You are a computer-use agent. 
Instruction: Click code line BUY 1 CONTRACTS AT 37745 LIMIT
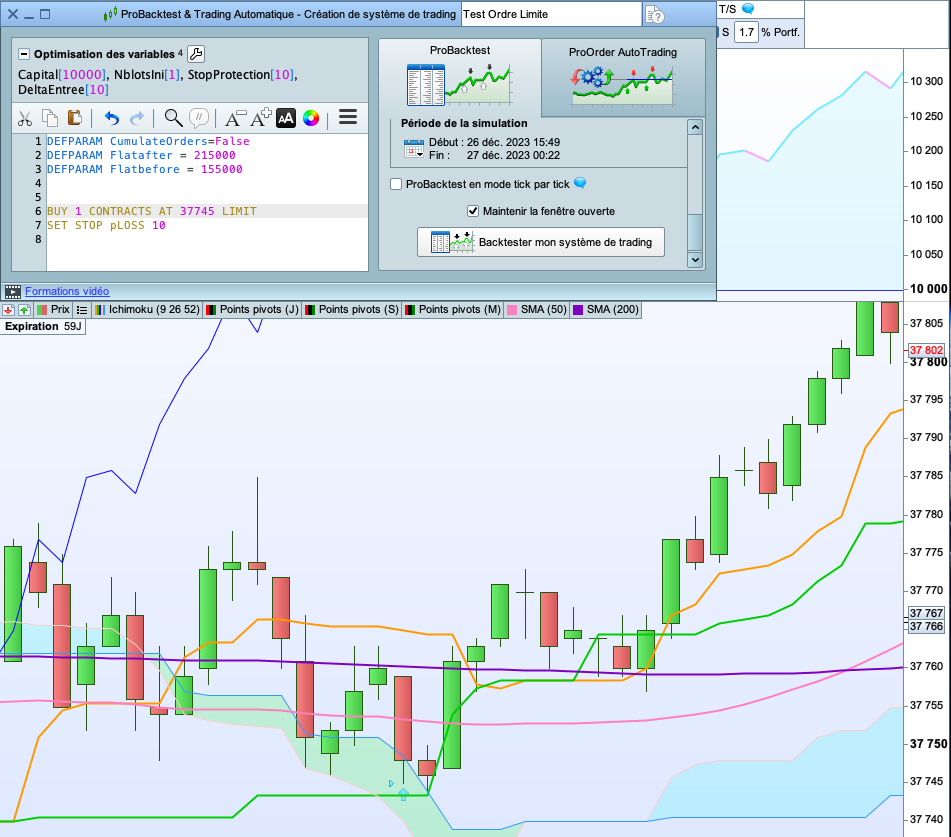pos(152,211)
